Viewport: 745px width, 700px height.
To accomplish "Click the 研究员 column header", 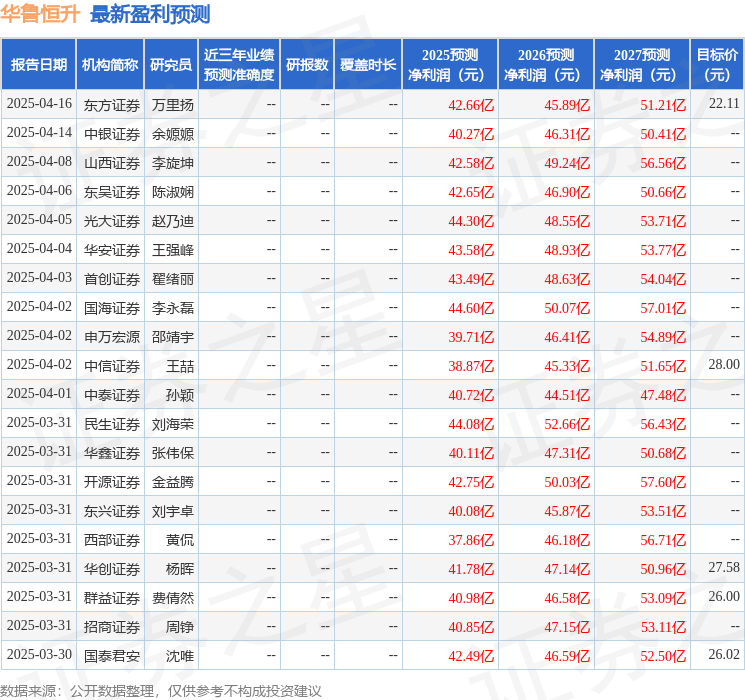I will point(170,64).
